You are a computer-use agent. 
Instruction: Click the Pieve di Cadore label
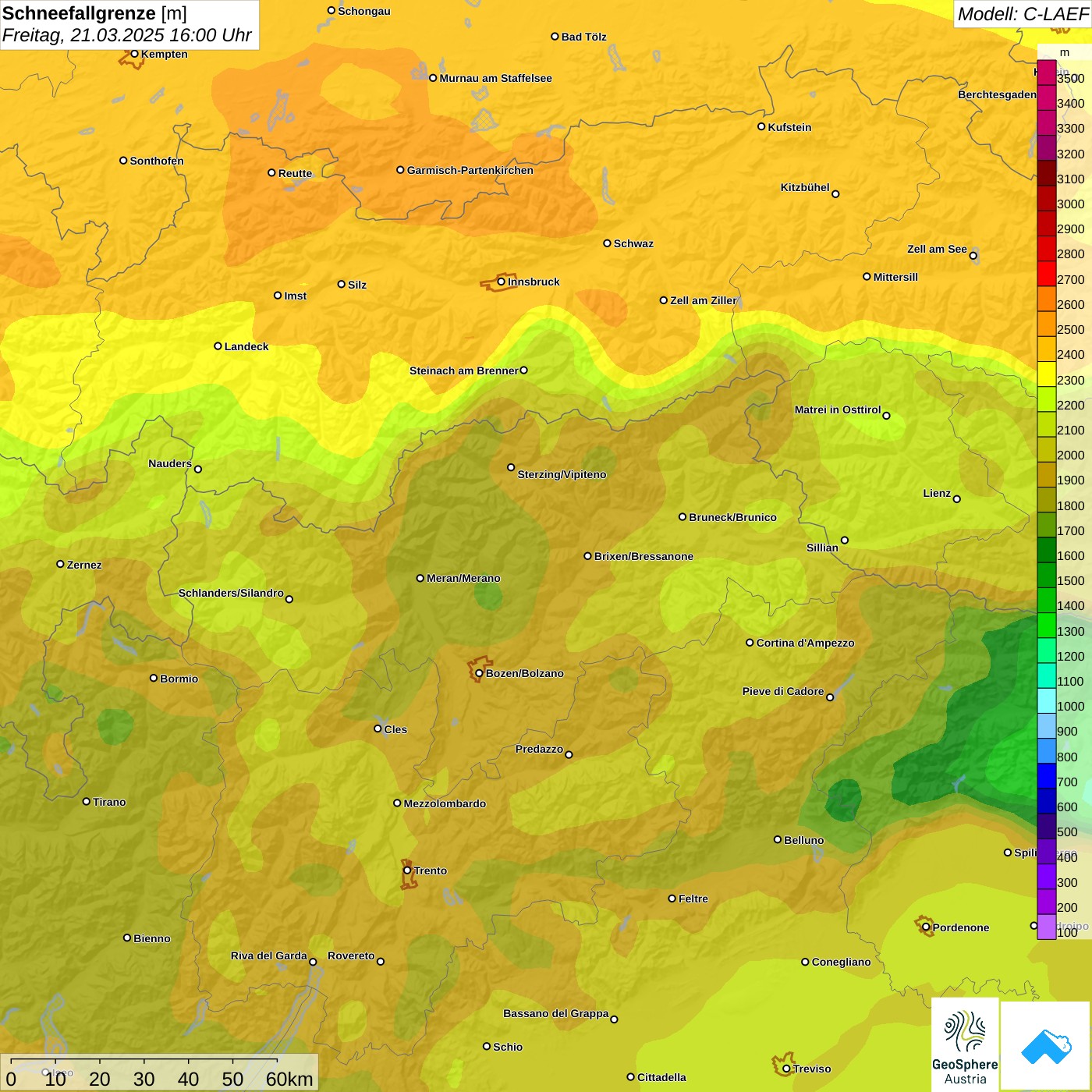(783, 691)
